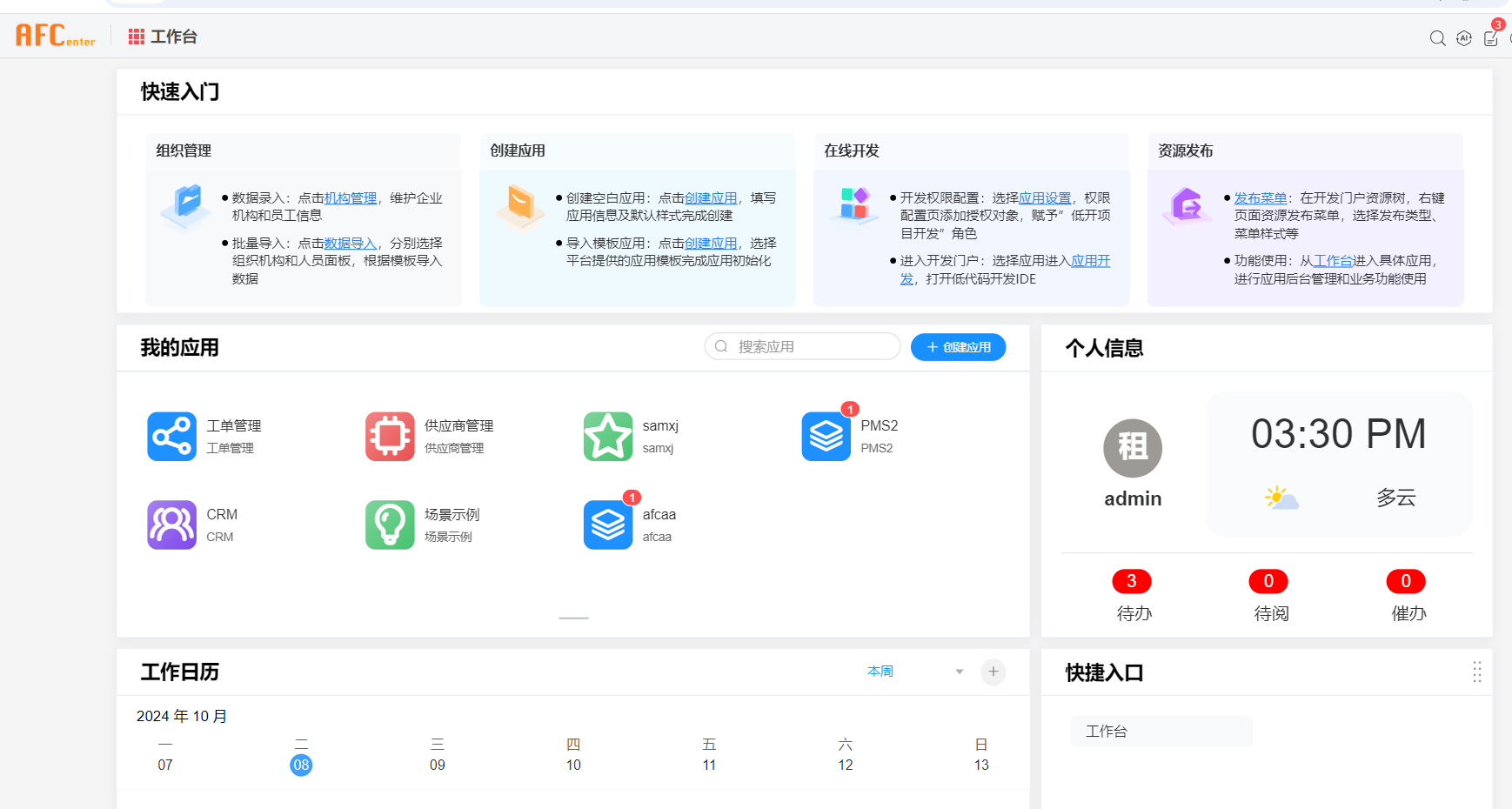
Task: Open the 工单管理 app icon
Action: 171,437
